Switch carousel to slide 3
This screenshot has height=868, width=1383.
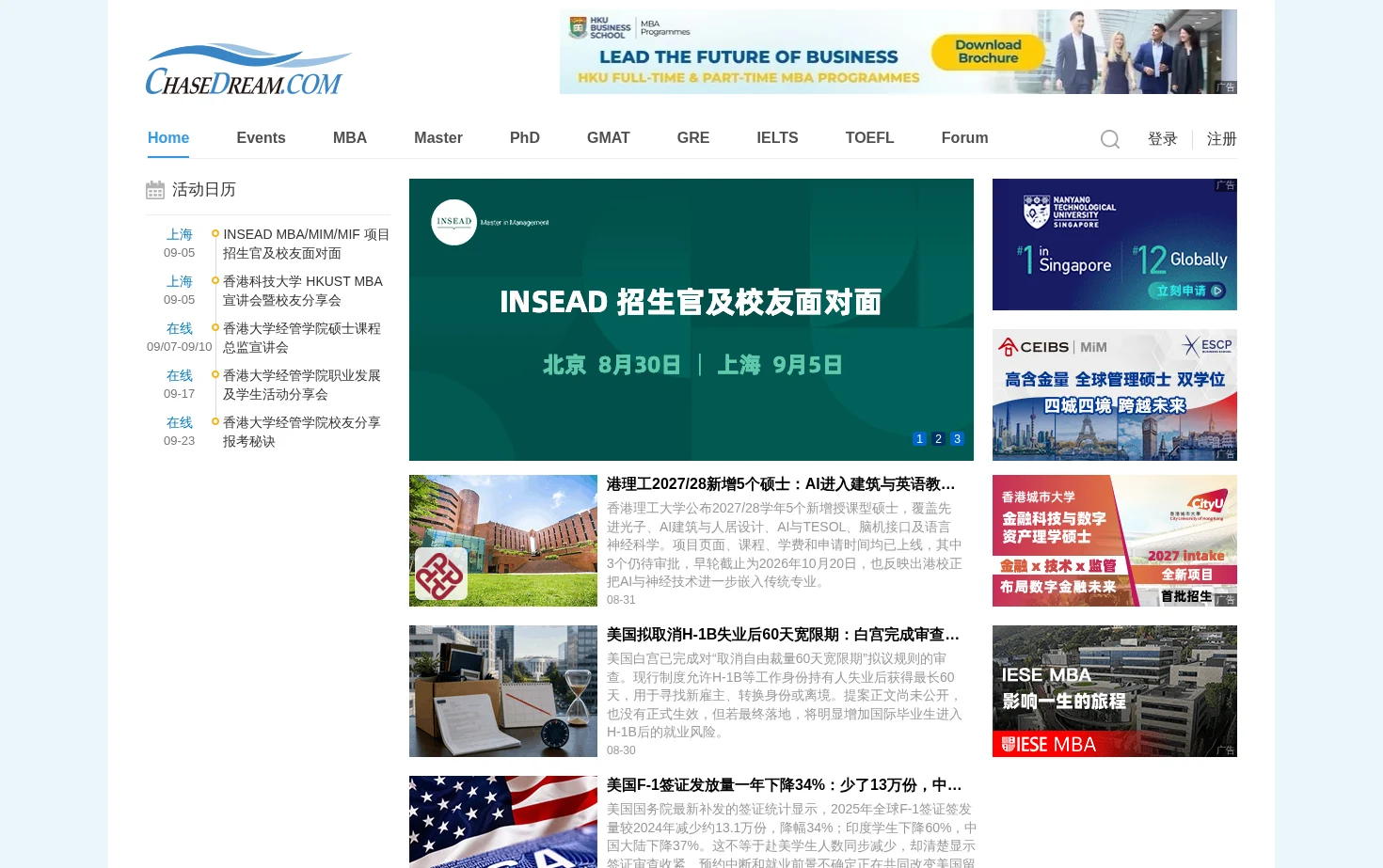point(957,439)
